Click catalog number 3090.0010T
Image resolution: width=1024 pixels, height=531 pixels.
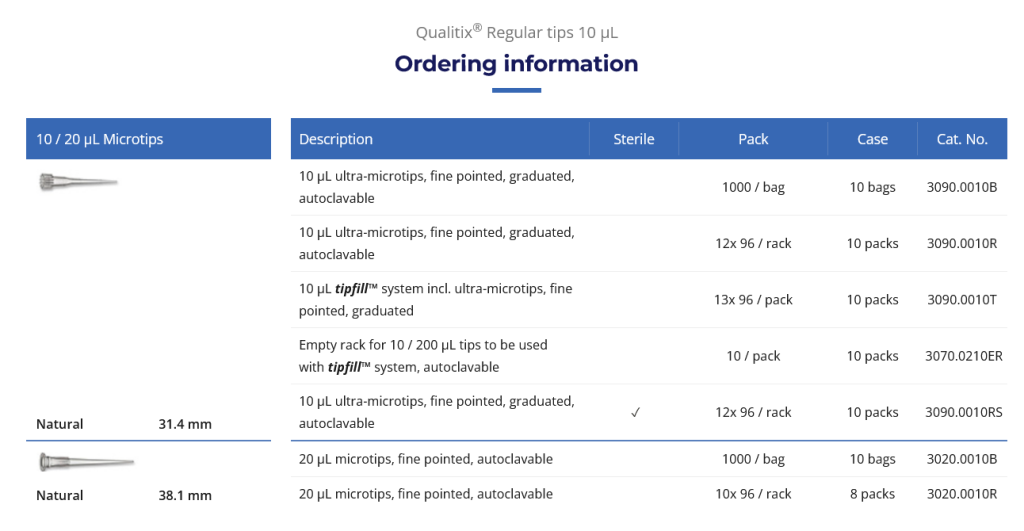click(x=962, y=299)
